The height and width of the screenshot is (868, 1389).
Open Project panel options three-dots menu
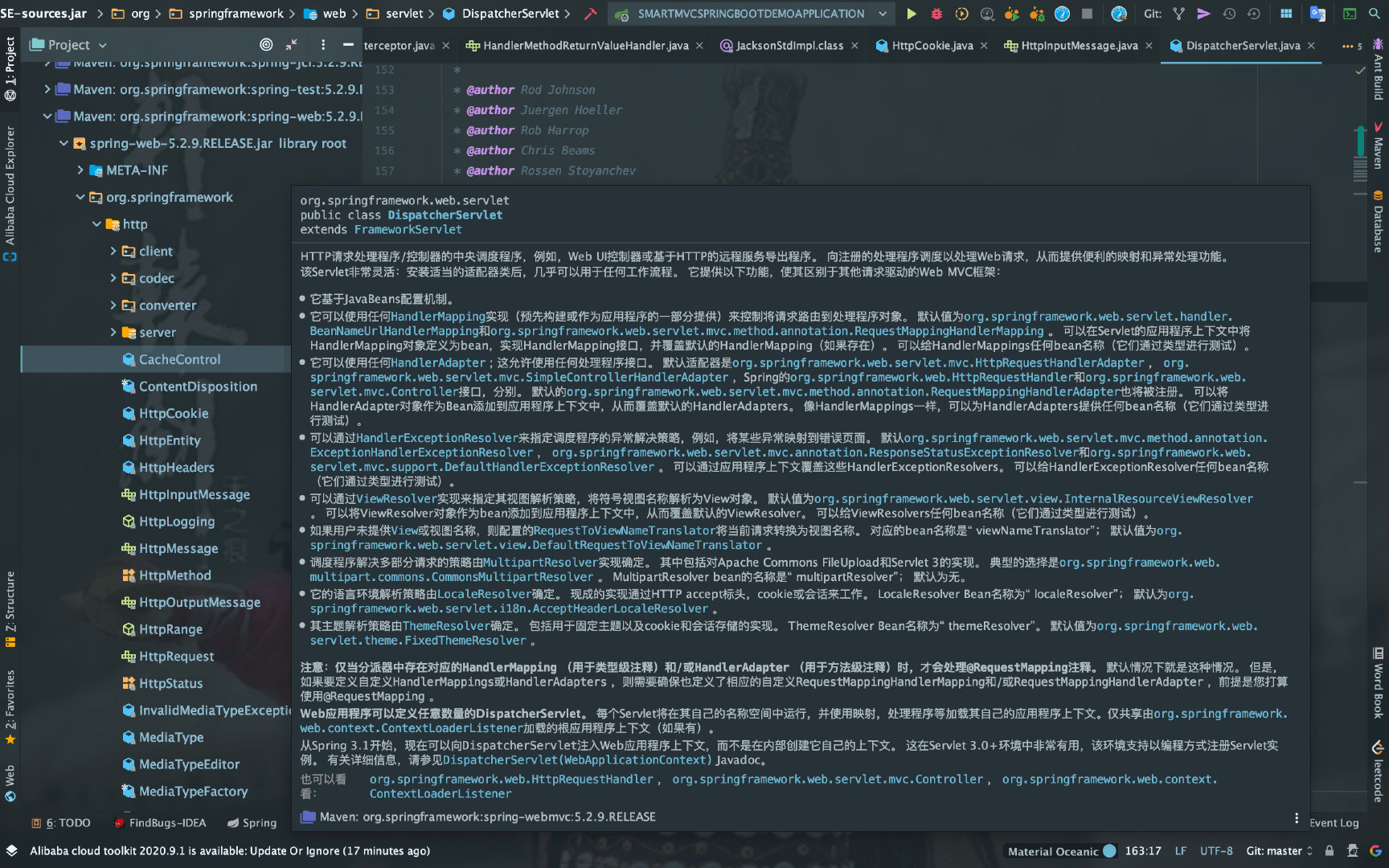(323, 45)
